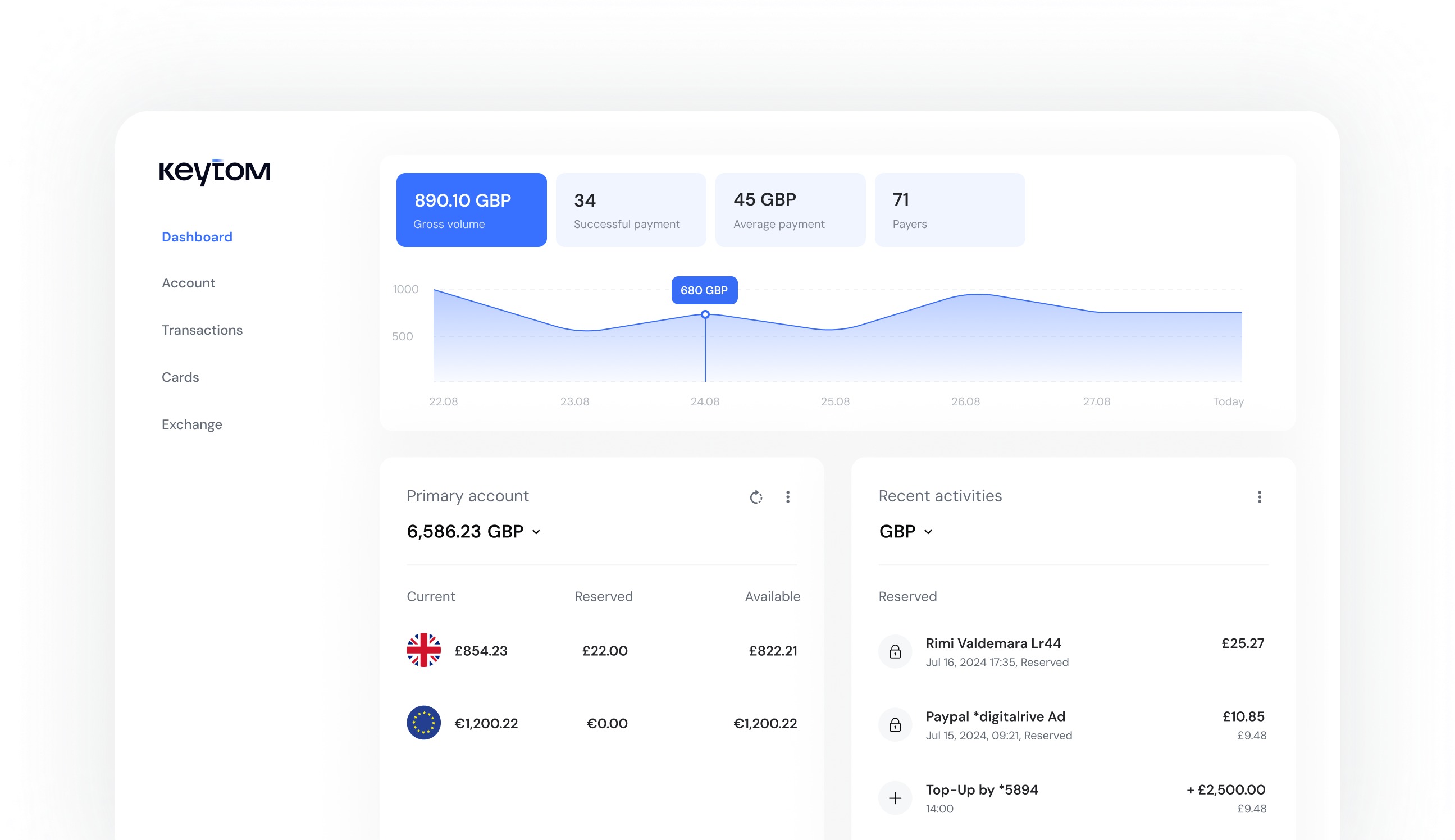1455x840 pixels.
Task: Click the Reserved column header in Primary account
Action: pyautogui.click(x=604, y=596)
